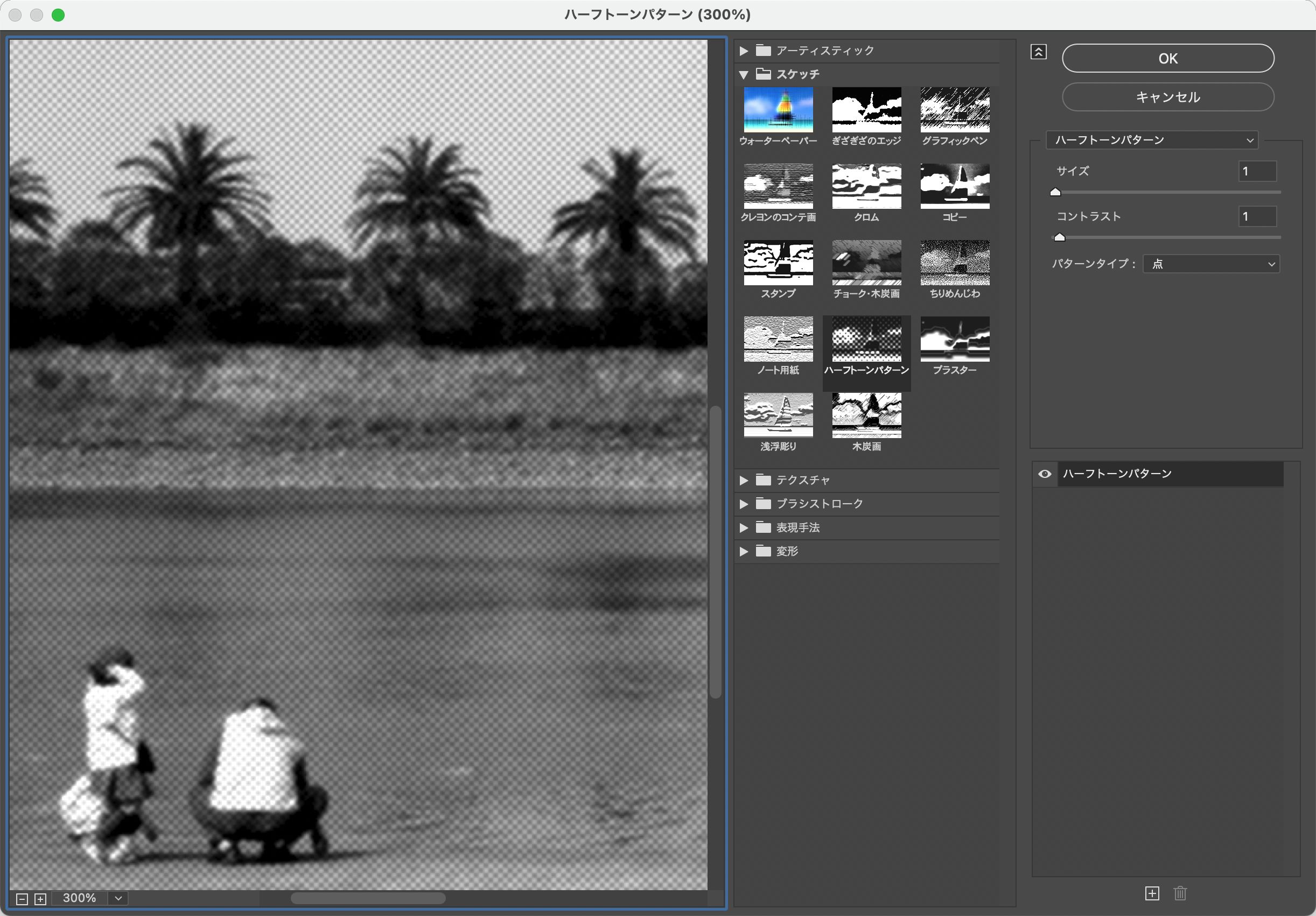Select the グラフィックペン filter thumbnail

[954, 110]
